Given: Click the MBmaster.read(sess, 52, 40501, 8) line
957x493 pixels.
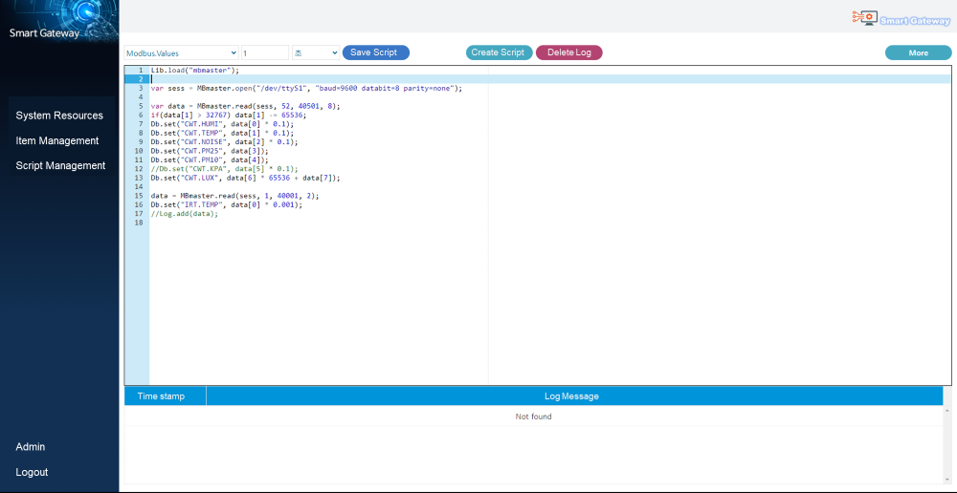Looking at the screenshot, I should 245,106.
